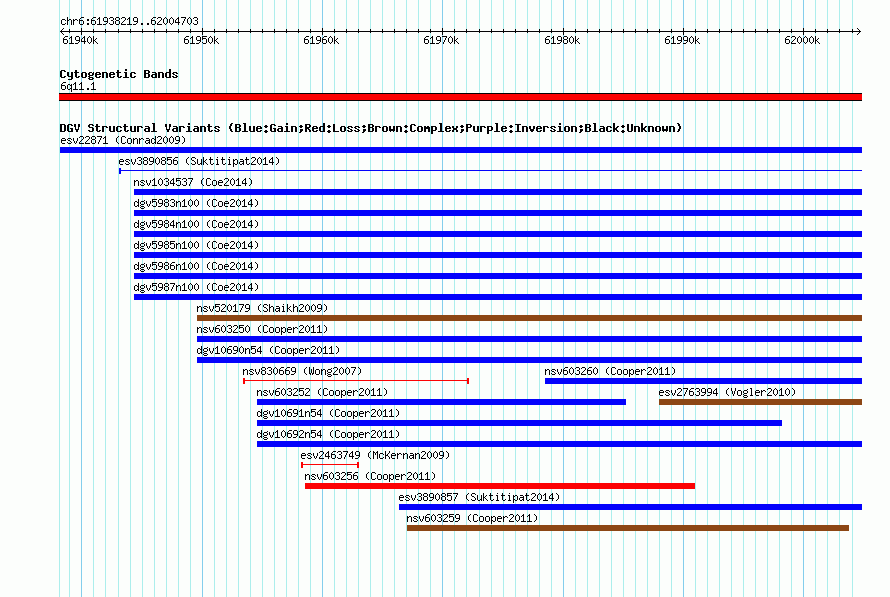Click nsv603252 (Cooper2011) label

coord(322,392)
